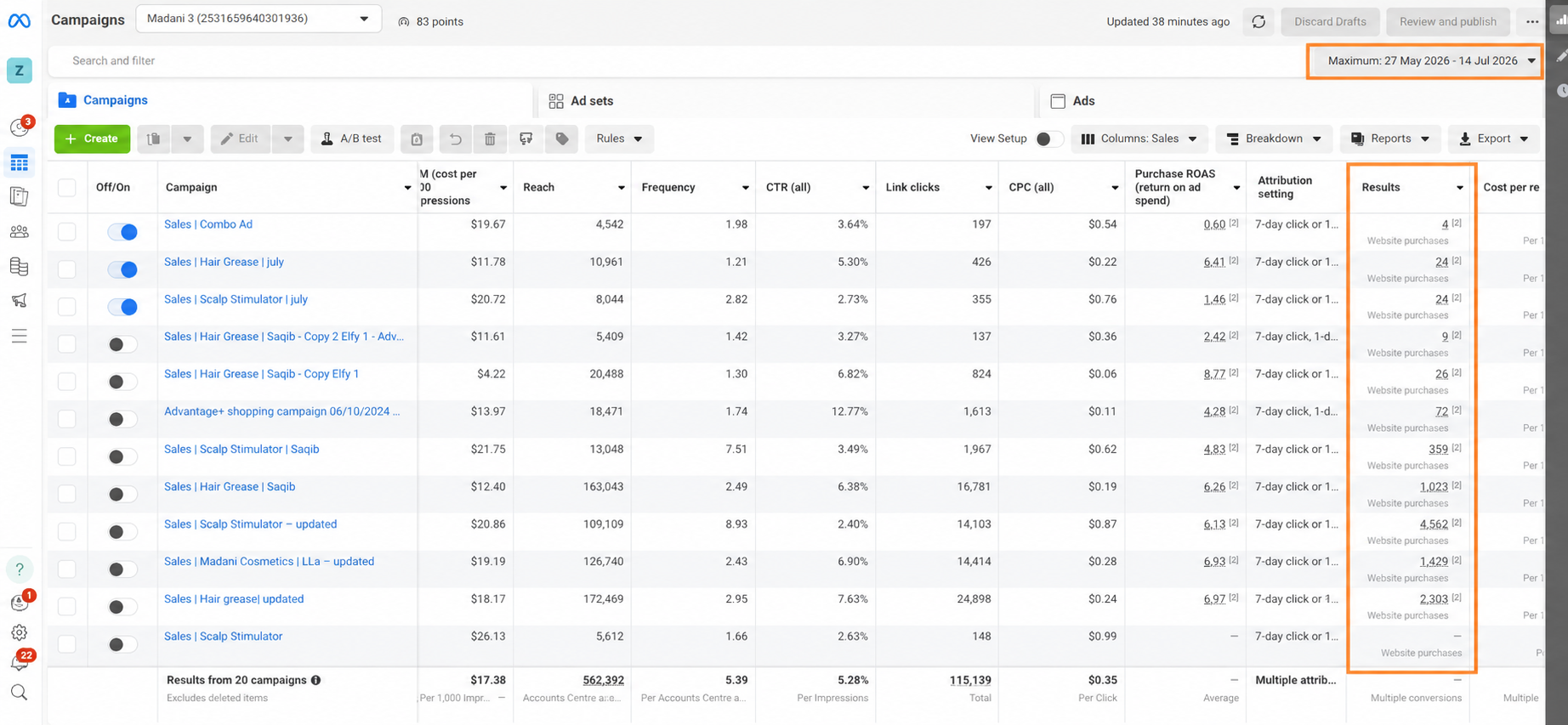Check the Sales | Combo Ad row checkbox
The height and width of the screenshot is (725, 1568).
(x=66, y=231)
